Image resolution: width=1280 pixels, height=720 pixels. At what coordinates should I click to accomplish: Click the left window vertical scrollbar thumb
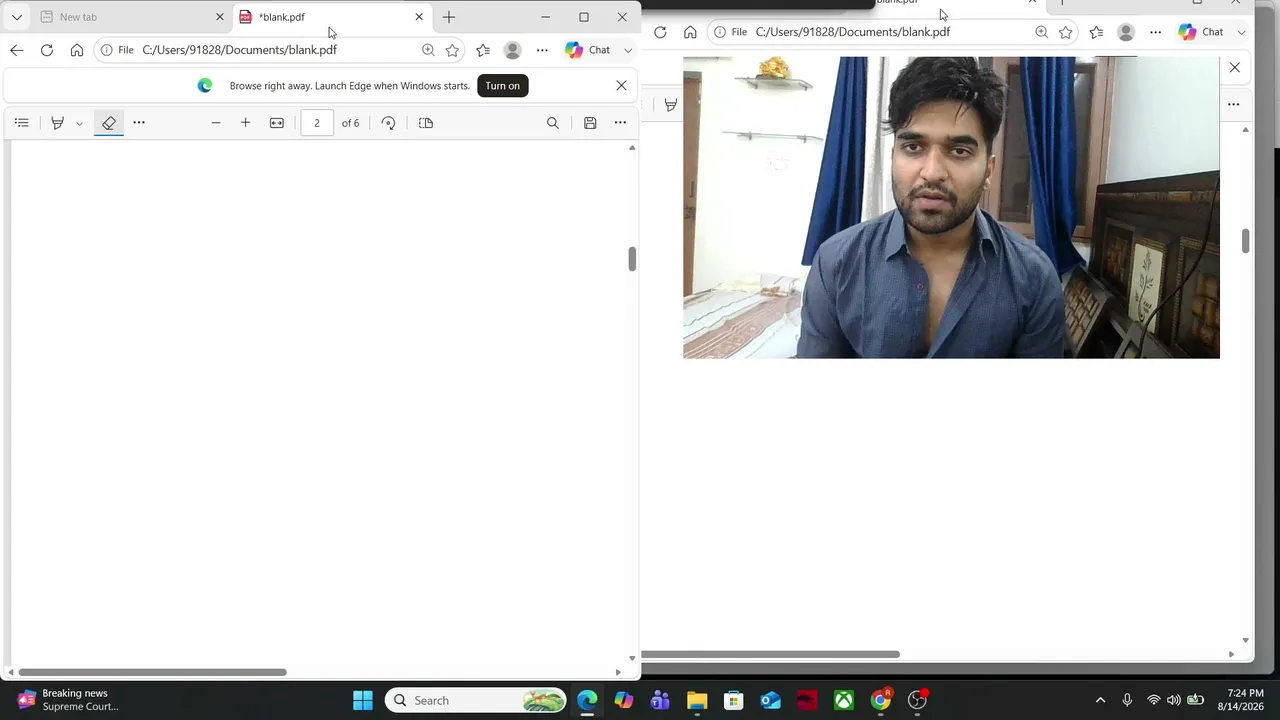pyautogui.click(x=632, y=259)
